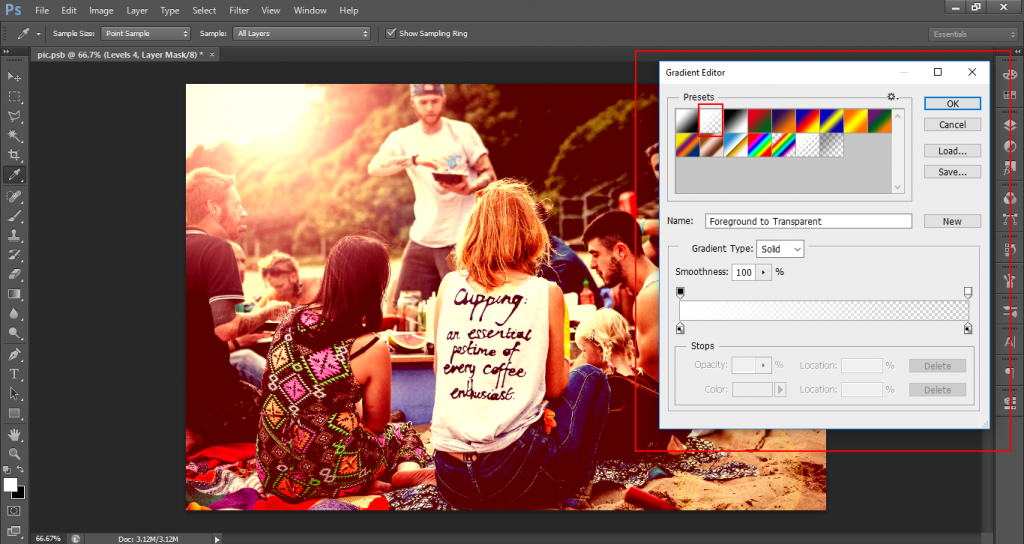1024x544 pixels.
Task: Select the rainbow Spectrum gradient preset
Action: click(x=760, y=145)
